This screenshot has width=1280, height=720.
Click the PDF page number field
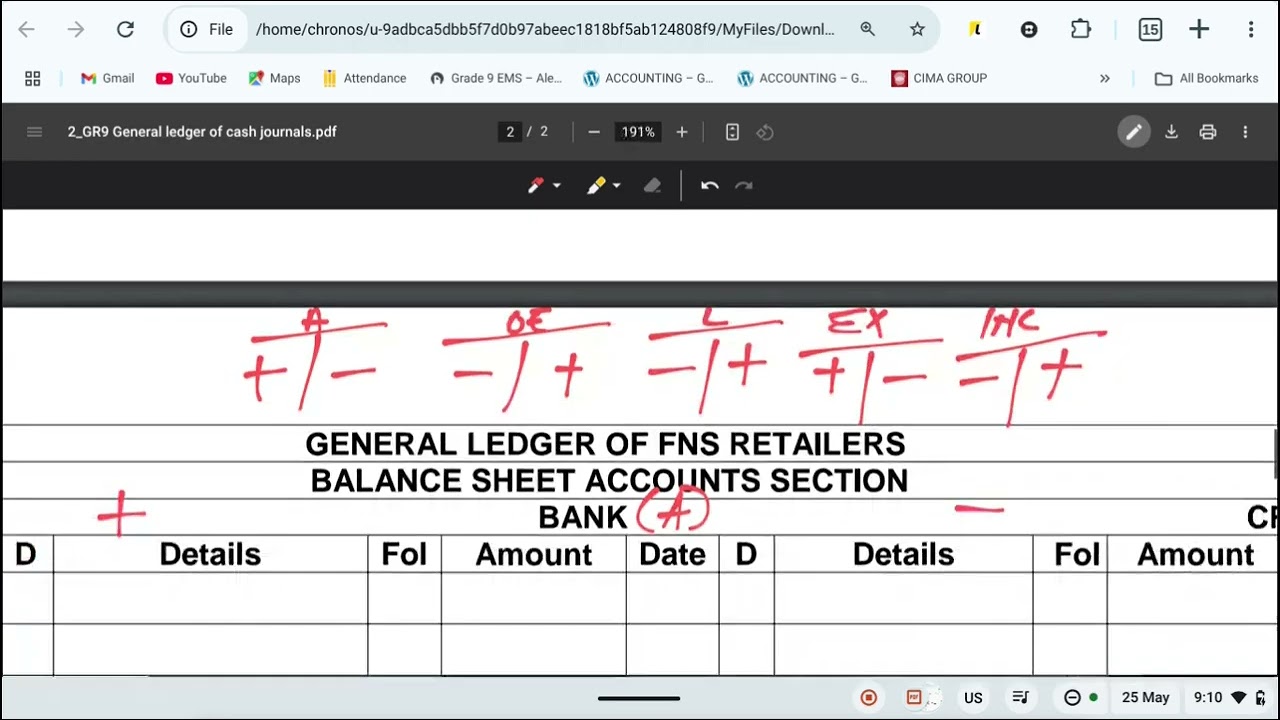click(x=510, y=132)
